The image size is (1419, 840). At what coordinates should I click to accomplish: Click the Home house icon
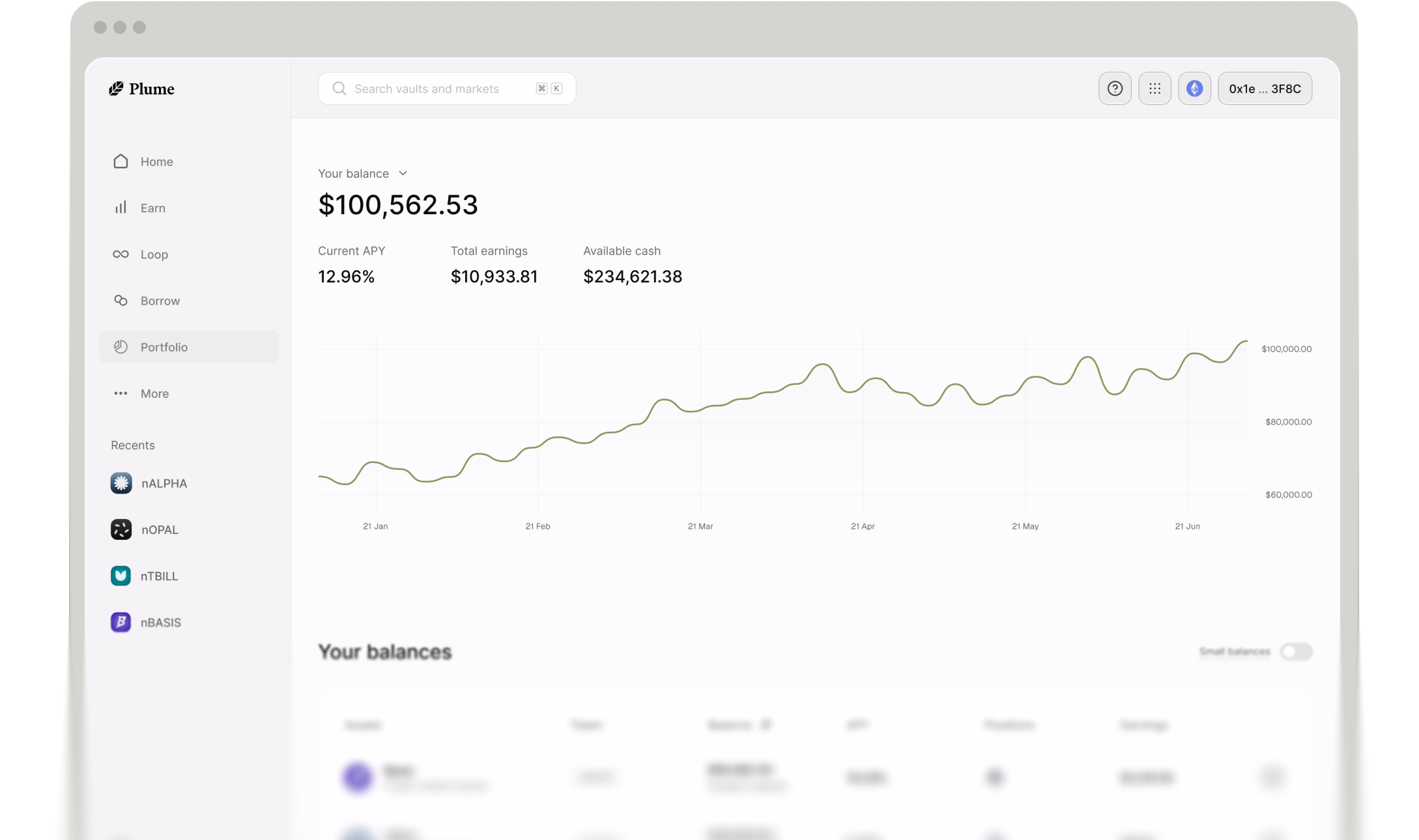(x=121, y=161)
